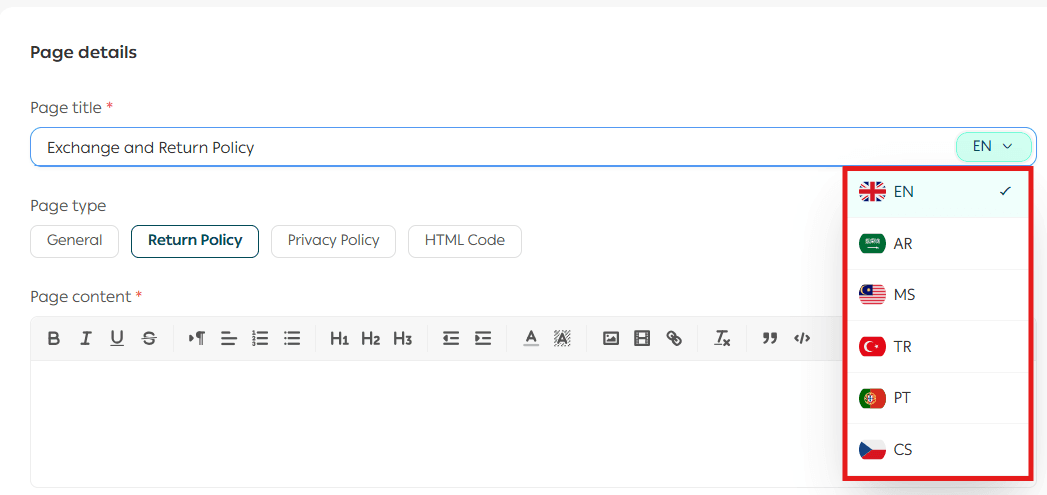This screenshot has width=1047, height=495.
Task: Choose the Privacy Policy page type
Action: click(333, 241)
